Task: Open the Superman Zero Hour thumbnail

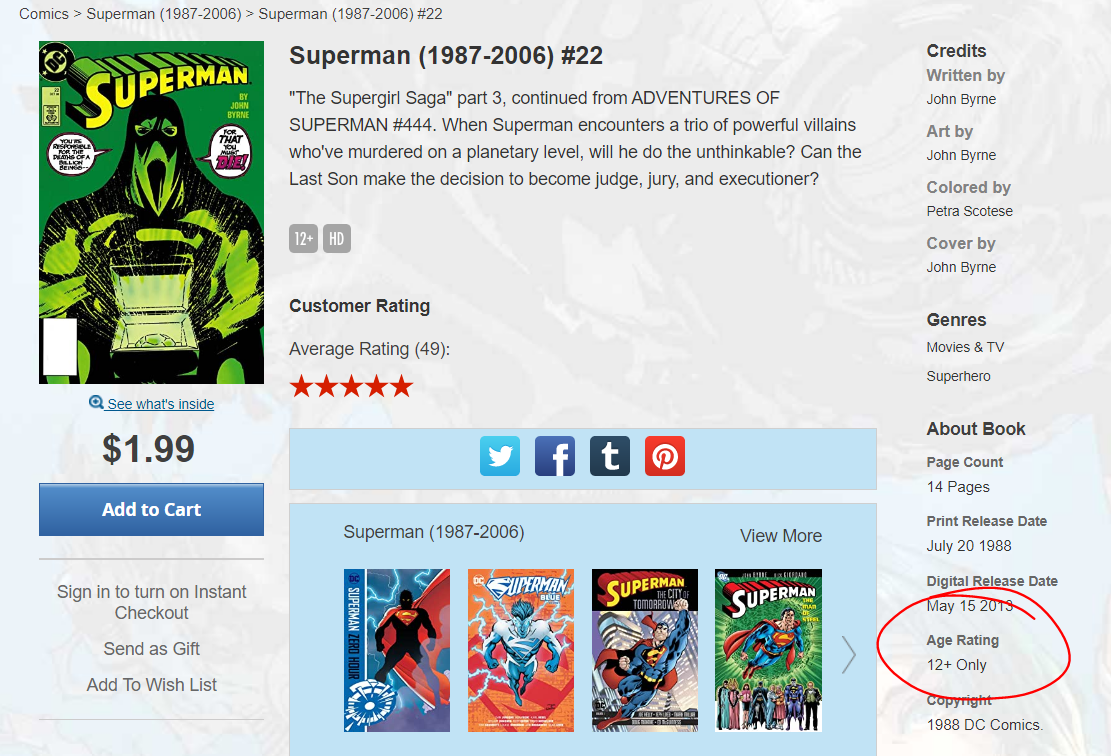Action: click(x=397, y=650)
